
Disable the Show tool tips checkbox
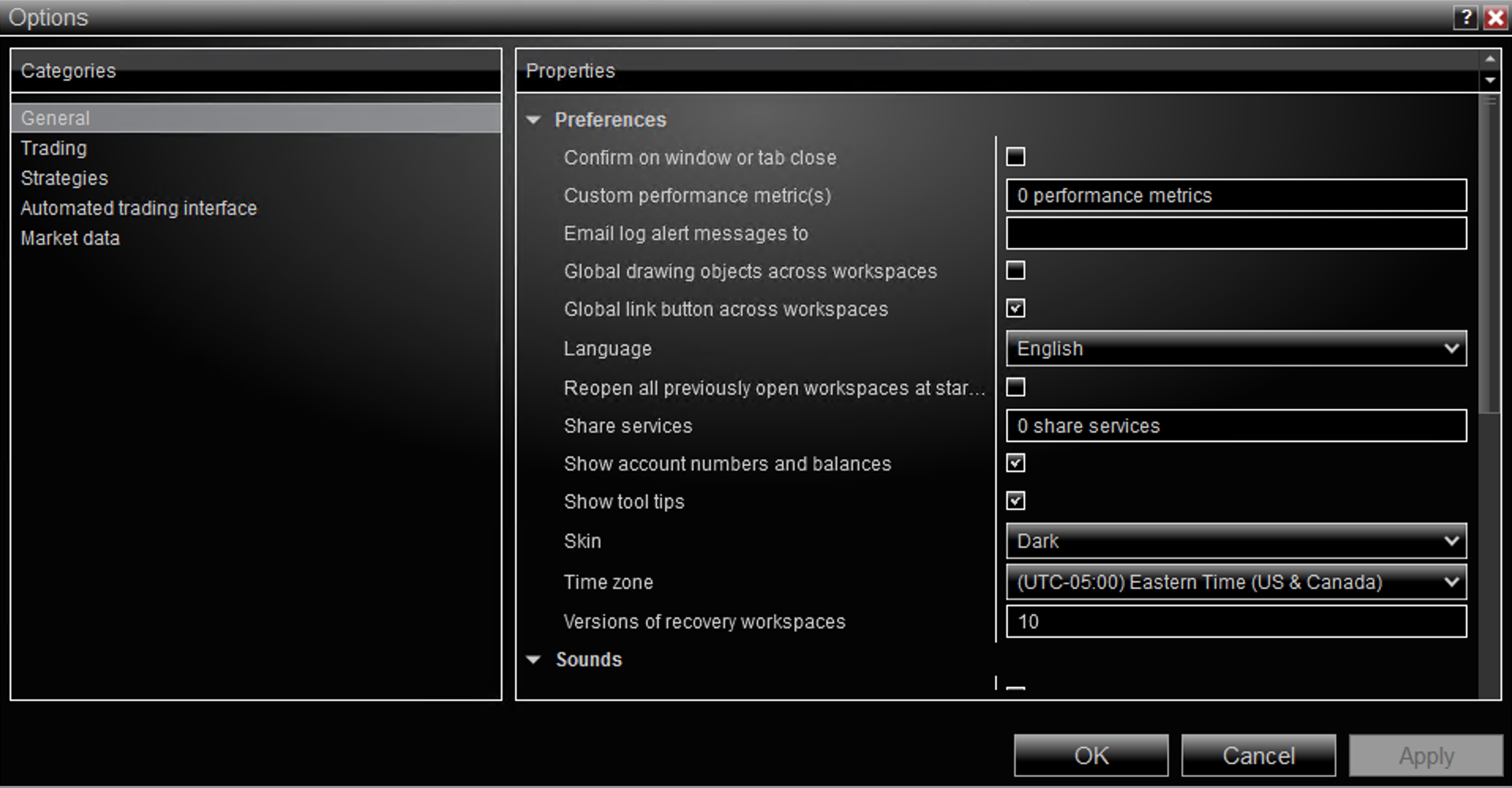point(1016,501)
